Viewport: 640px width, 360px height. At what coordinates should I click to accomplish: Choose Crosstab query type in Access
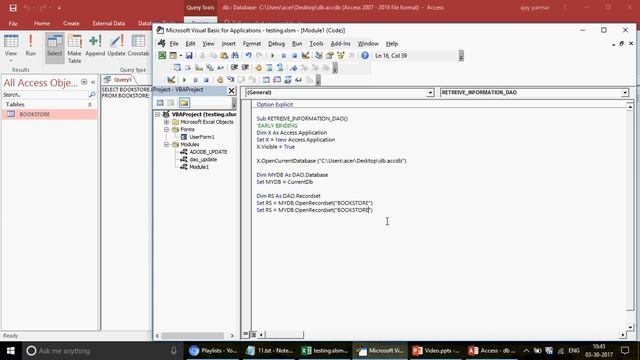[x=138, y=46]
